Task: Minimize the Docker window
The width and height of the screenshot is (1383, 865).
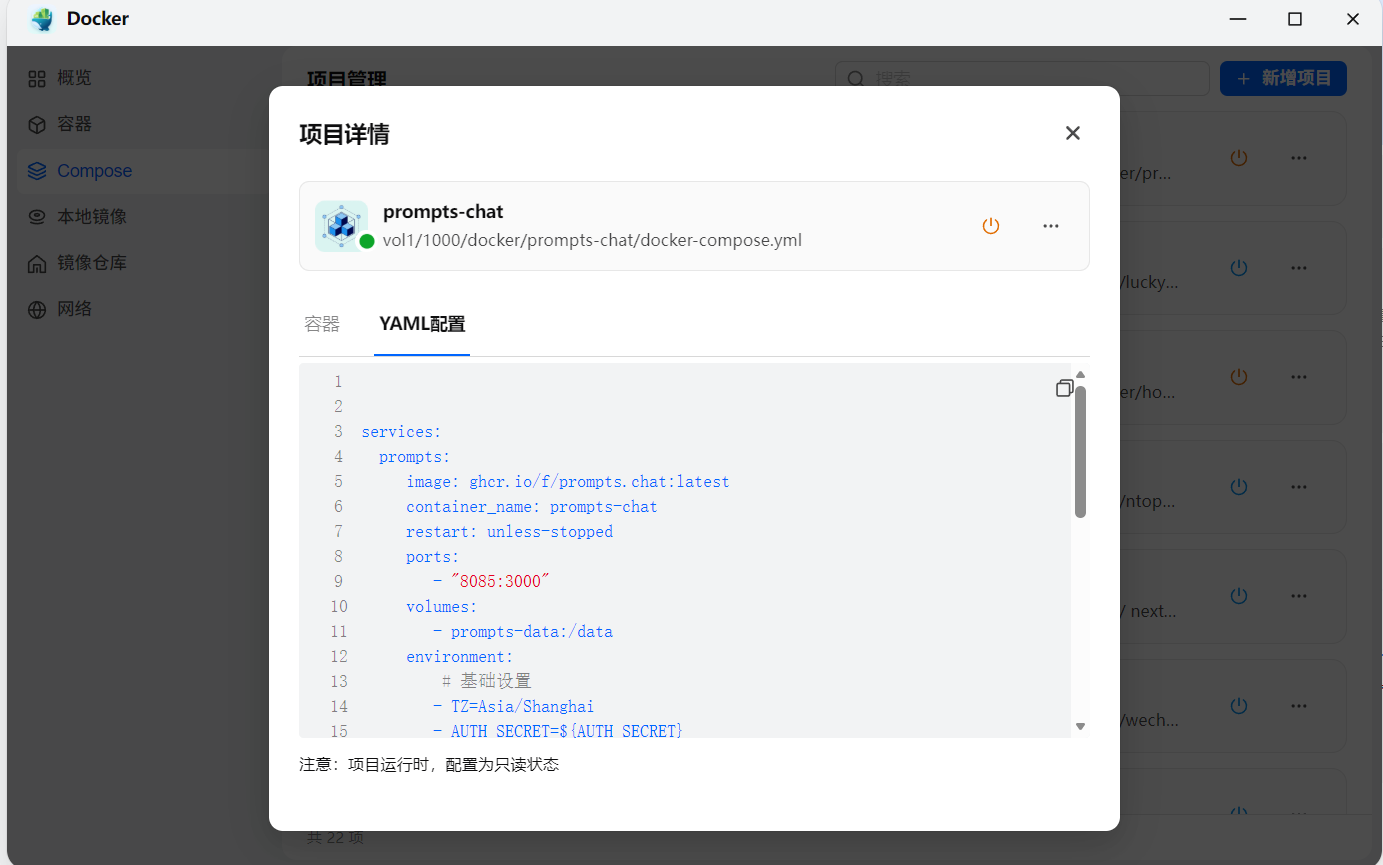Action: click(1238, 19)
